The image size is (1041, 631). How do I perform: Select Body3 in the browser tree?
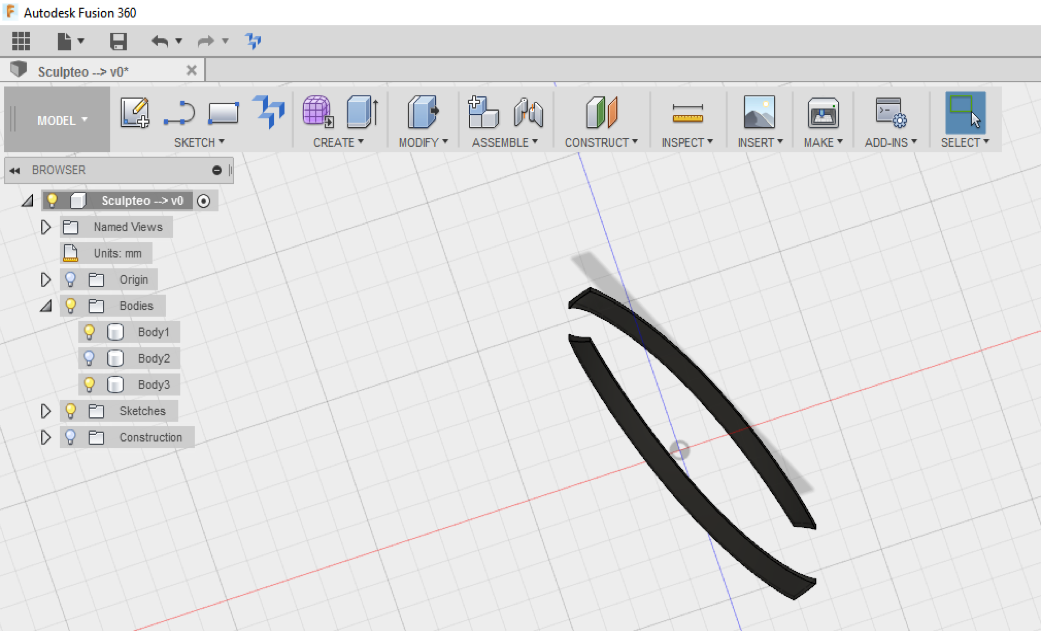point(153,385)
